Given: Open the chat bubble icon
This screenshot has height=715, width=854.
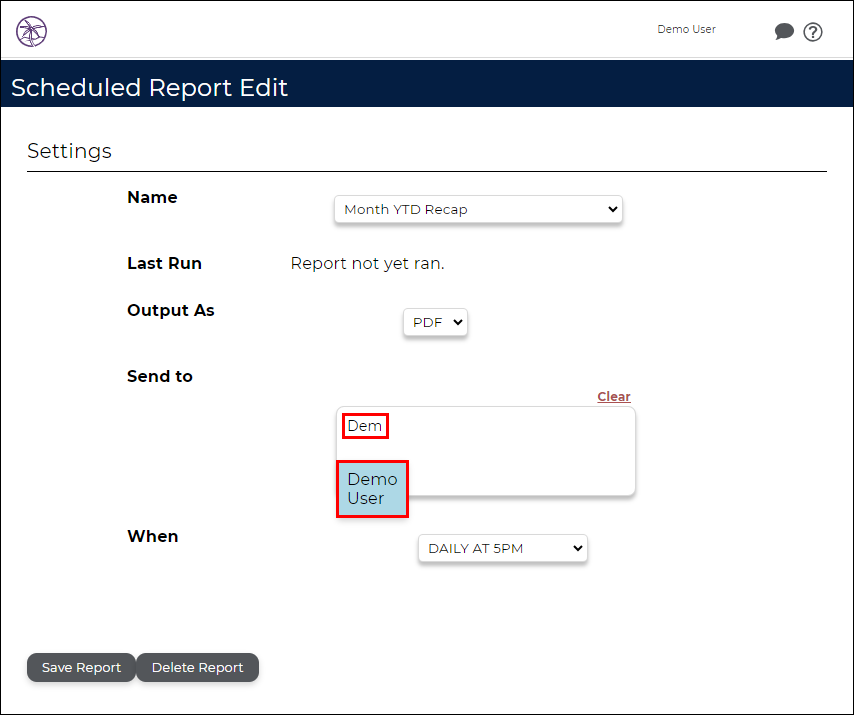Looking at the screenshot, I should pos(784,32).
